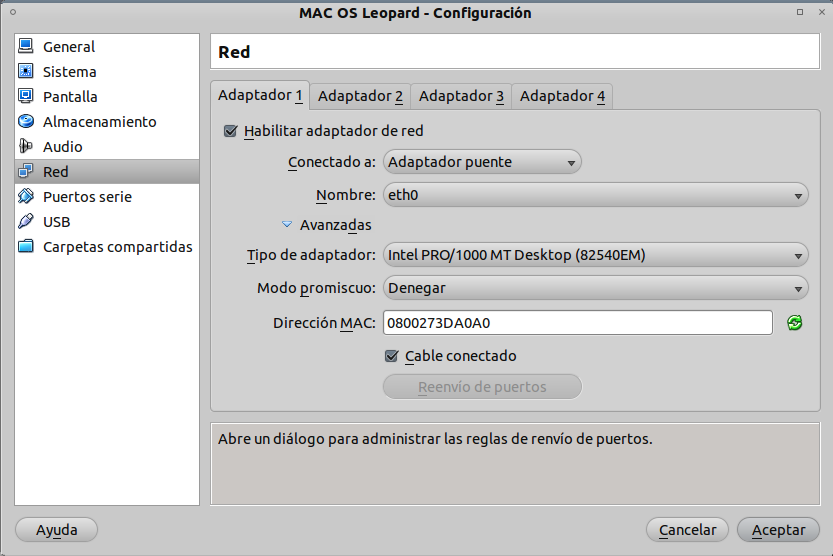Maximize the Configuración window

[x=800, y=12]
